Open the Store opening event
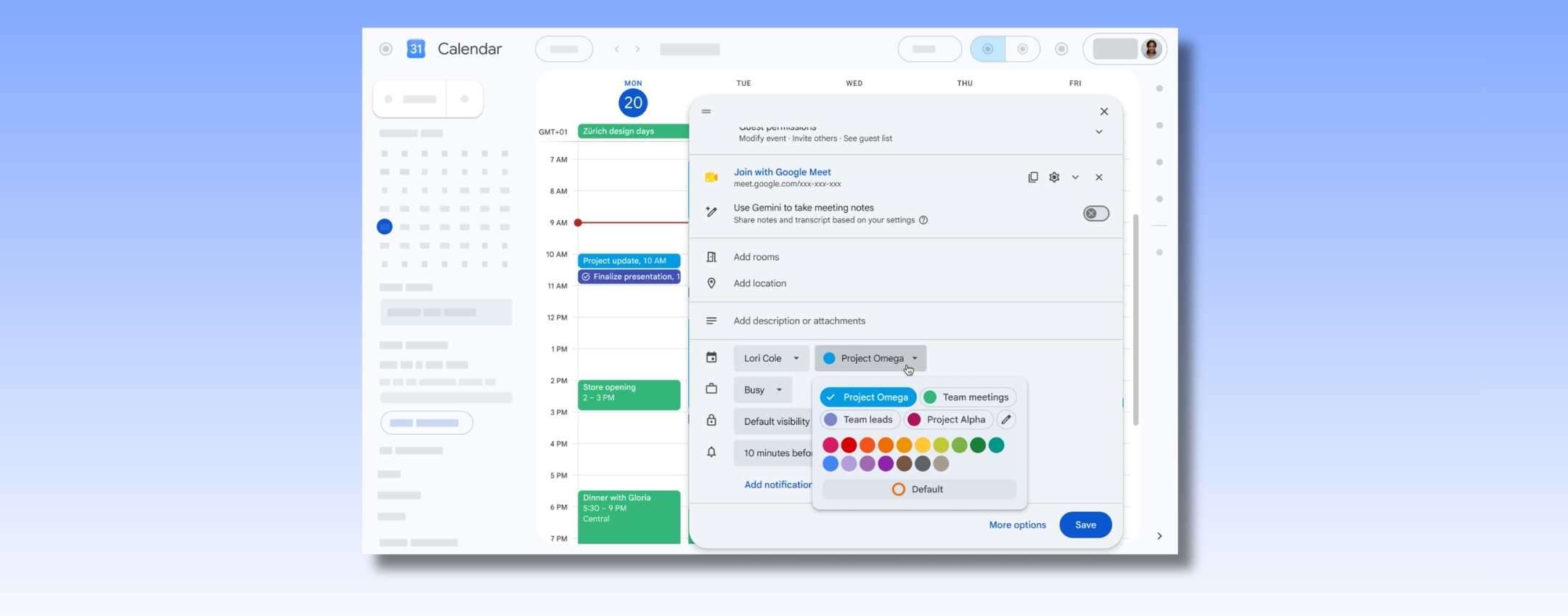1568x616 pixels. point(629,395)
